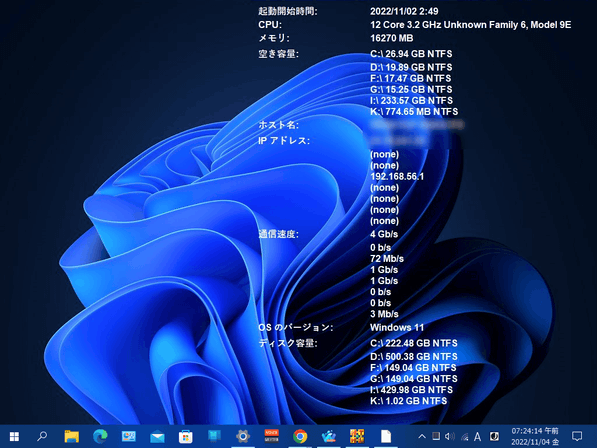Open notification center icon
The width and height of the screenshot is (597, 448).
(x=577, y=437)
